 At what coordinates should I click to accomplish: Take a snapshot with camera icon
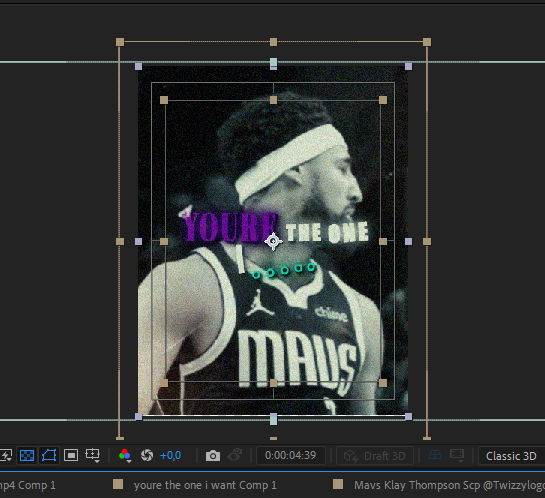pyautogui.click(x=213, y=456)
